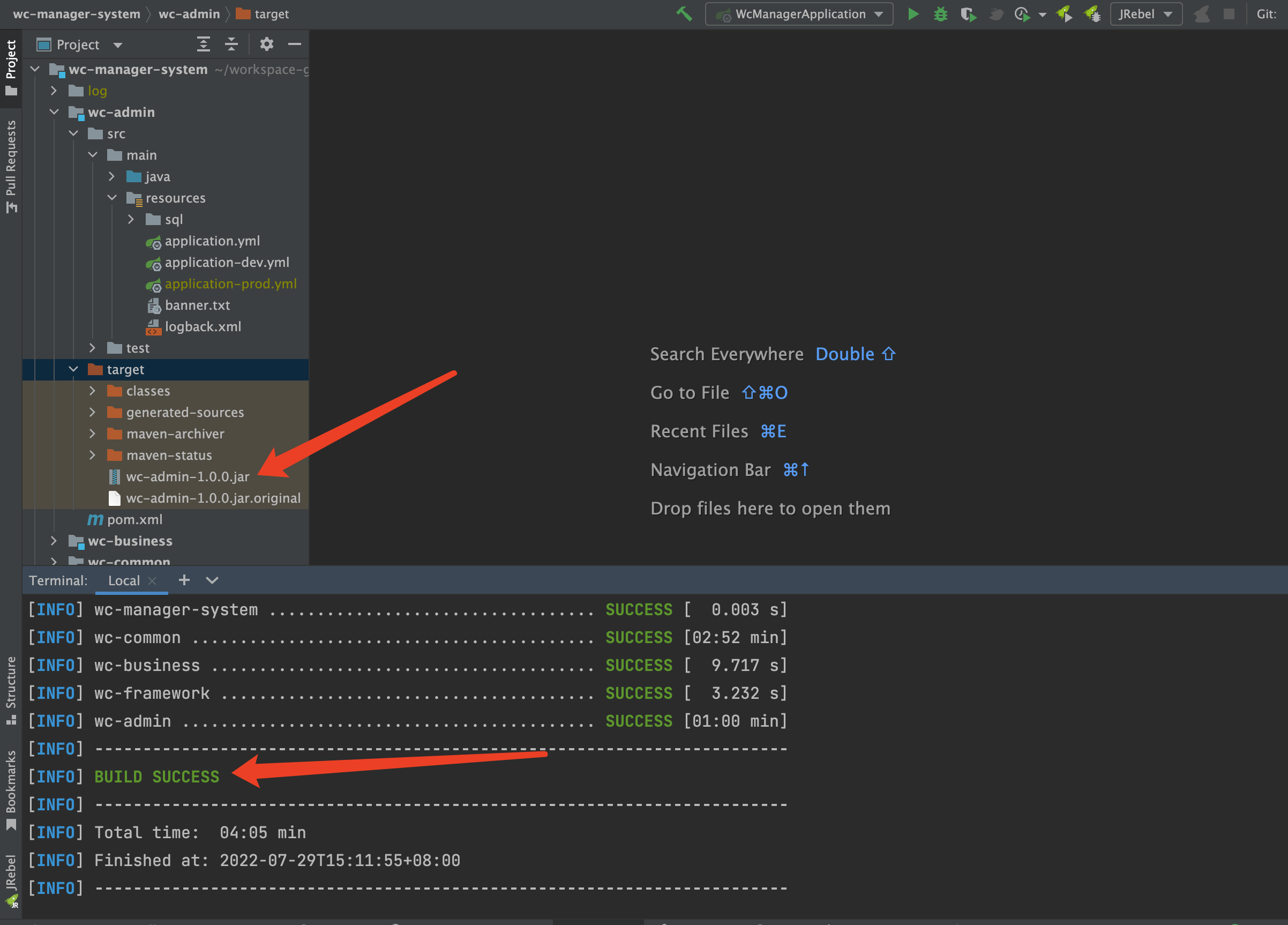Open the Profiler run icon
The height and width of the screenshot is (925, 1288).
click(x=1022, y=13)
